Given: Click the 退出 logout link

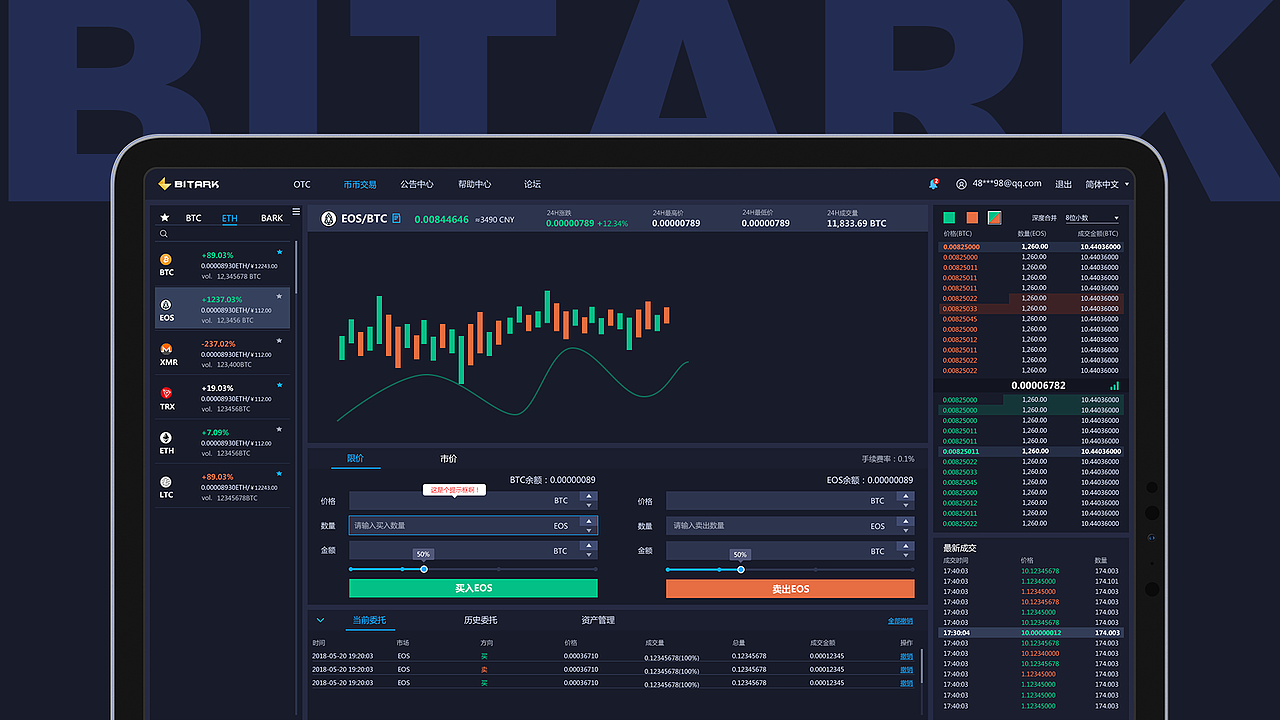Looking at the screenshot, I should [1063, 184].
